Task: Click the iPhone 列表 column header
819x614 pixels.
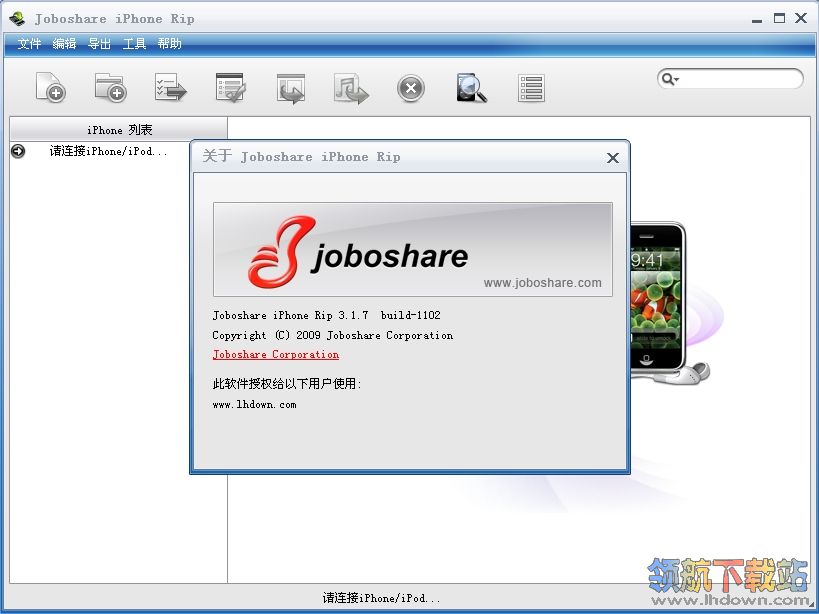Action: click(x=119, y=129)
